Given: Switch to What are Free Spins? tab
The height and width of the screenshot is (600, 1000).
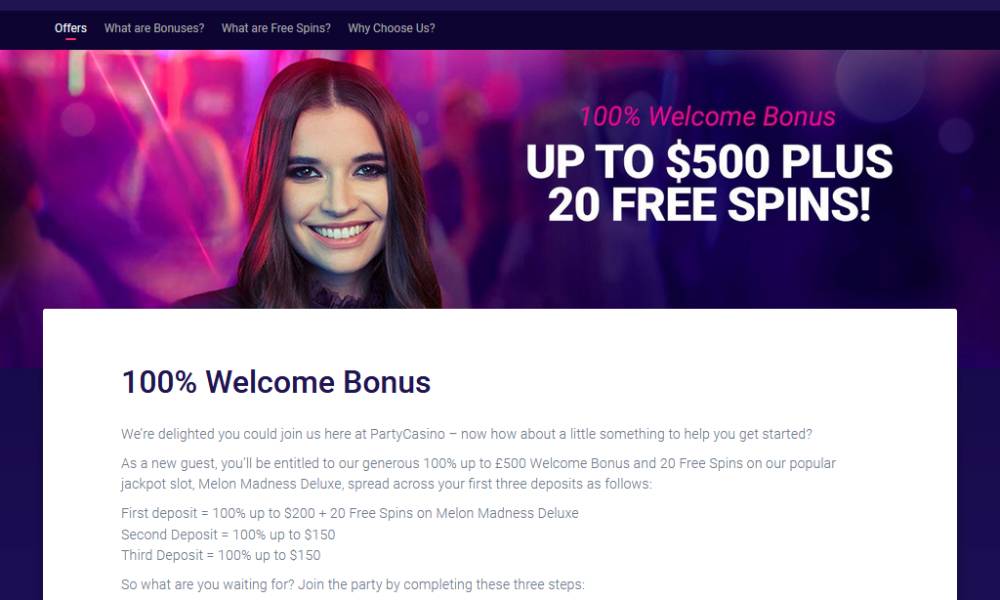Looking at the screenshot, I should pos(276,28).
